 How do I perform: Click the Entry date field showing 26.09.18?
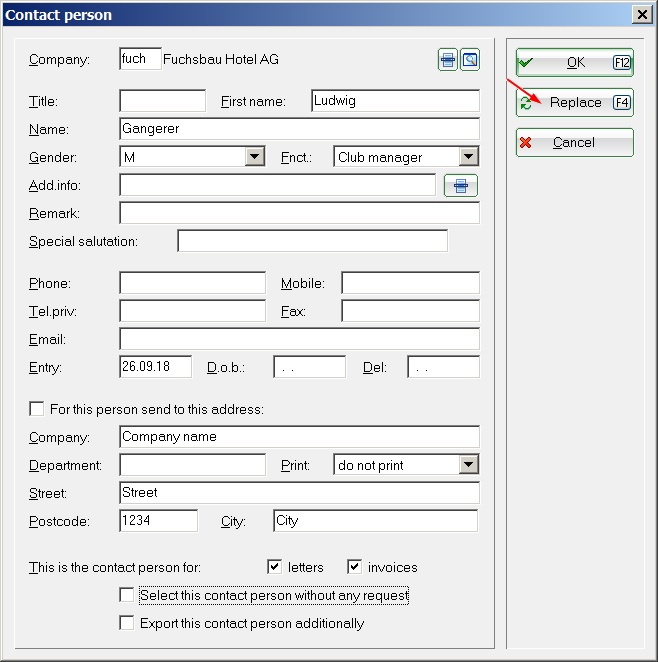[x=155, y=367]
